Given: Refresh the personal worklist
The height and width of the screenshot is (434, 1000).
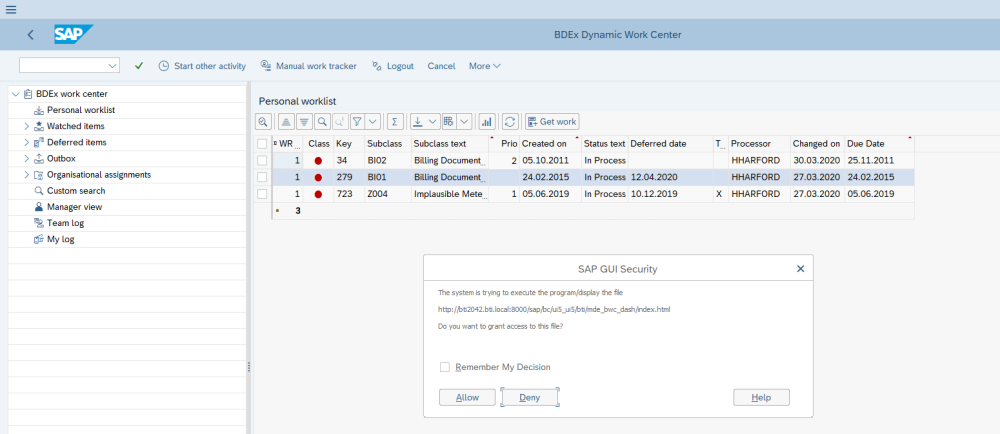Looking at the screenshot, I should tap(510, 121).
